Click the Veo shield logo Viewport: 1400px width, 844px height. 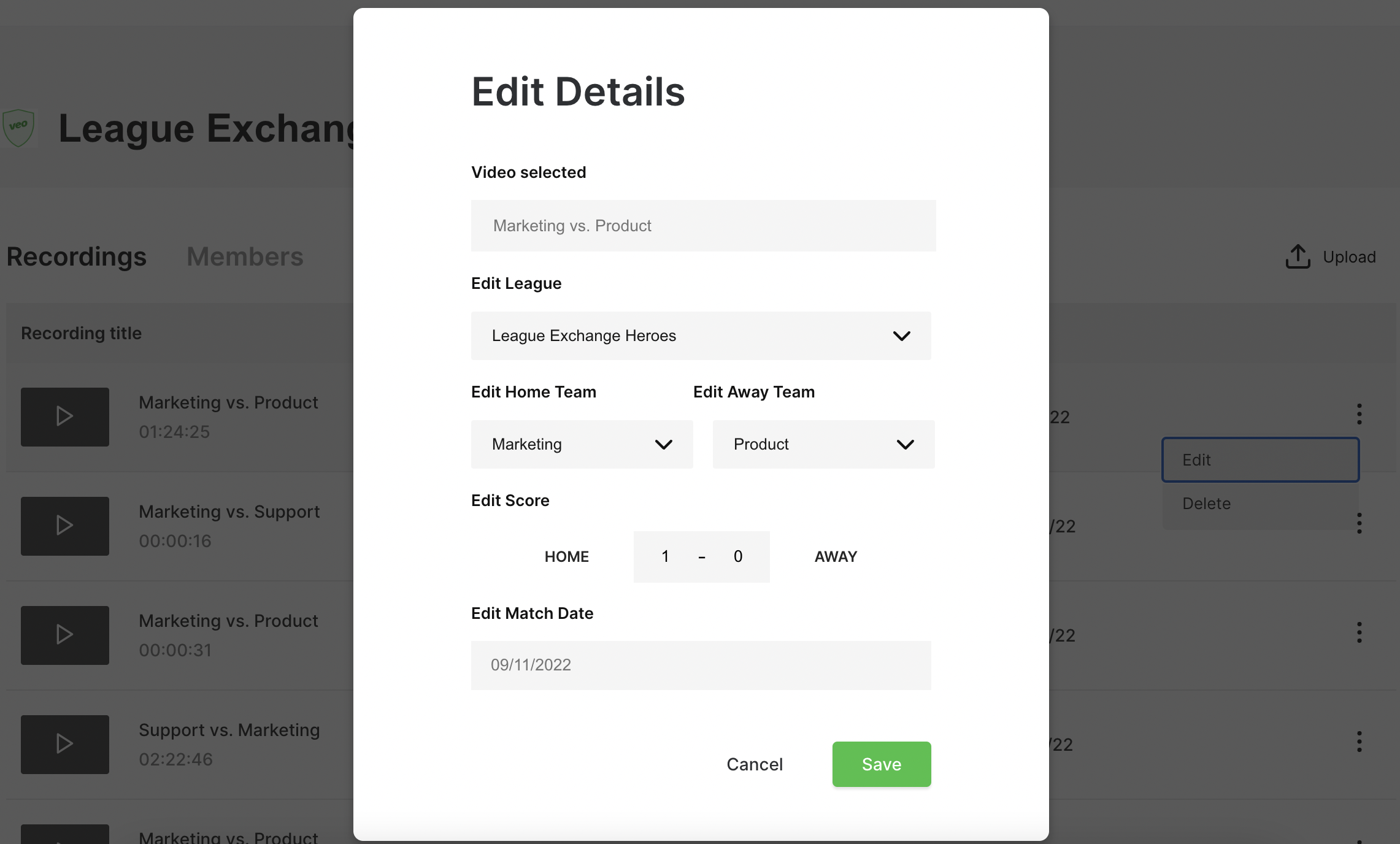(x=18, y=128)
